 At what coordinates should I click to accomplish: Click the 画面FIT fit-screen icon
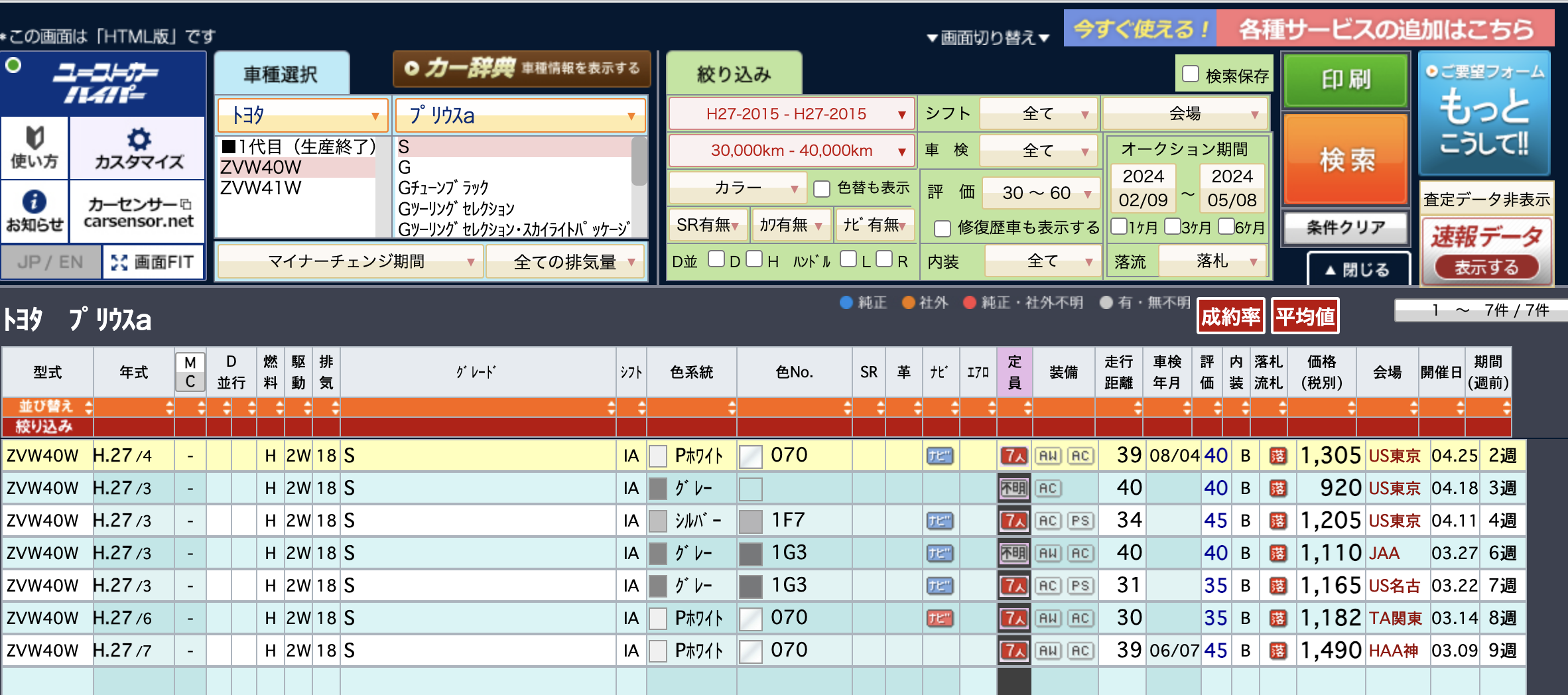point(153,262)
